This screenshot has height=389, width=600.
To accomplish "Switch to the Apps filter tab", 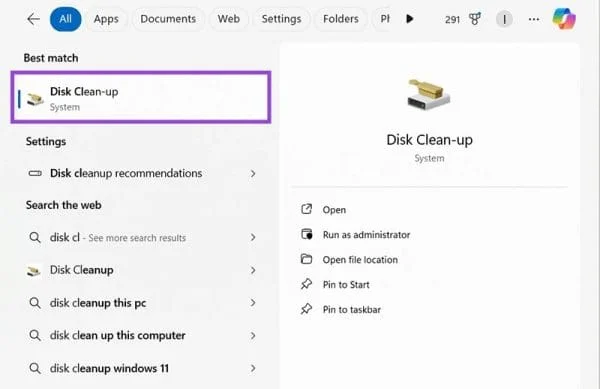I will [x=106, y=19].
